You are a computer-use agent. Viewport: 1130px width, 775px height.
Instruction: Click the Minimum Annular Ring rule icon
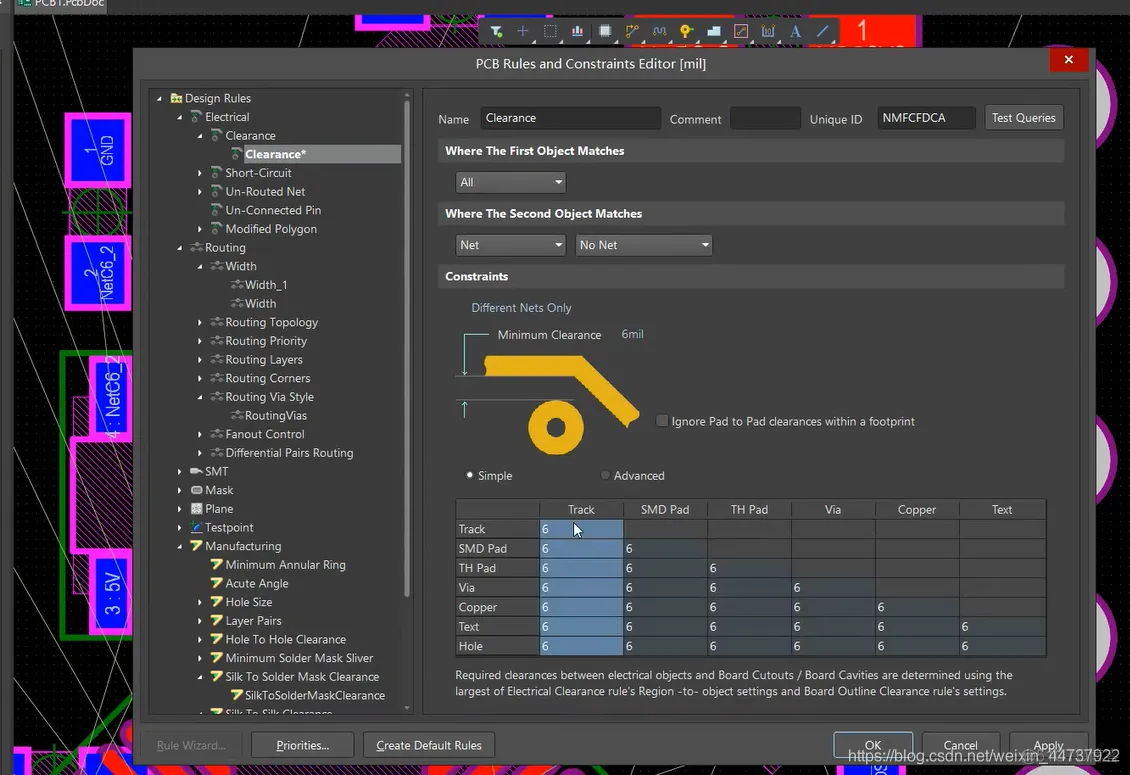(216, 564)
